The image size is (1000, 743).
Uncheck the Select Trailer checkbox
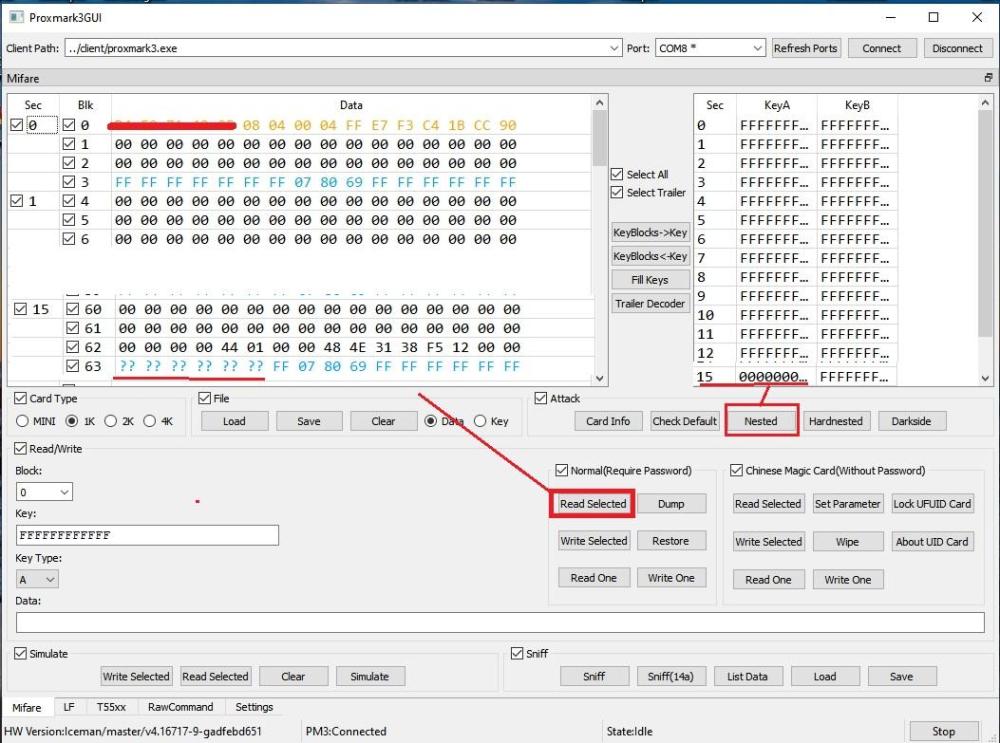tap(617, 193)
